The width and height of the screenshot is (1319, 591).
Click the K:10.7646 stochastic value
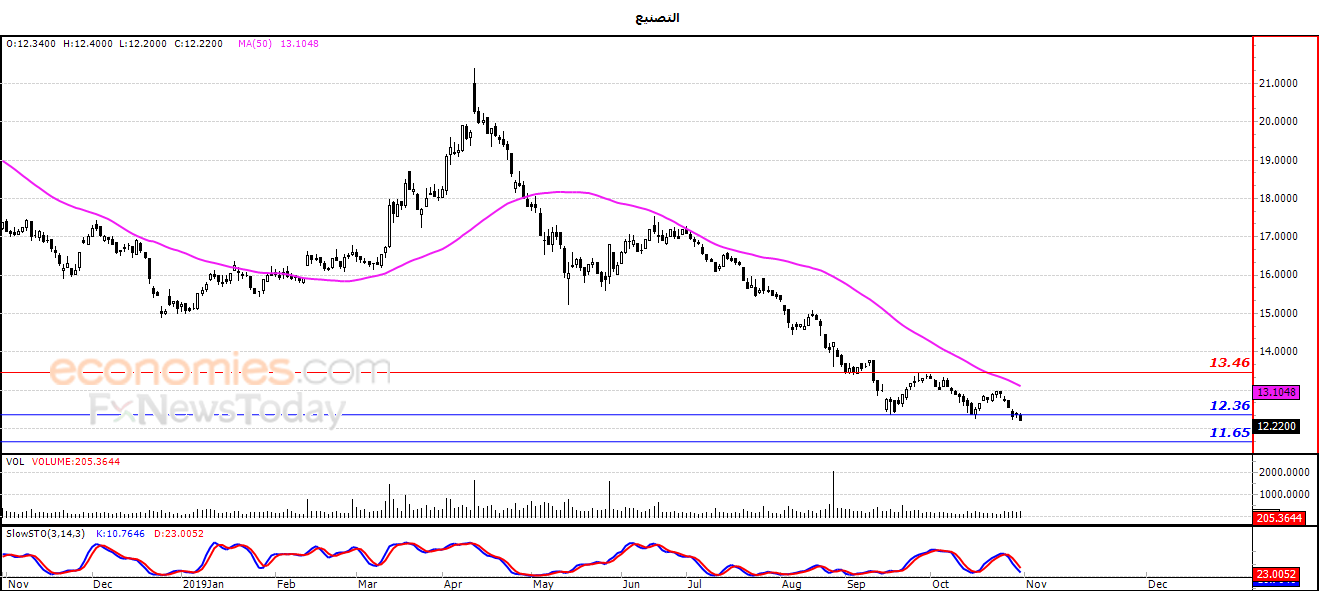(120, 533)
